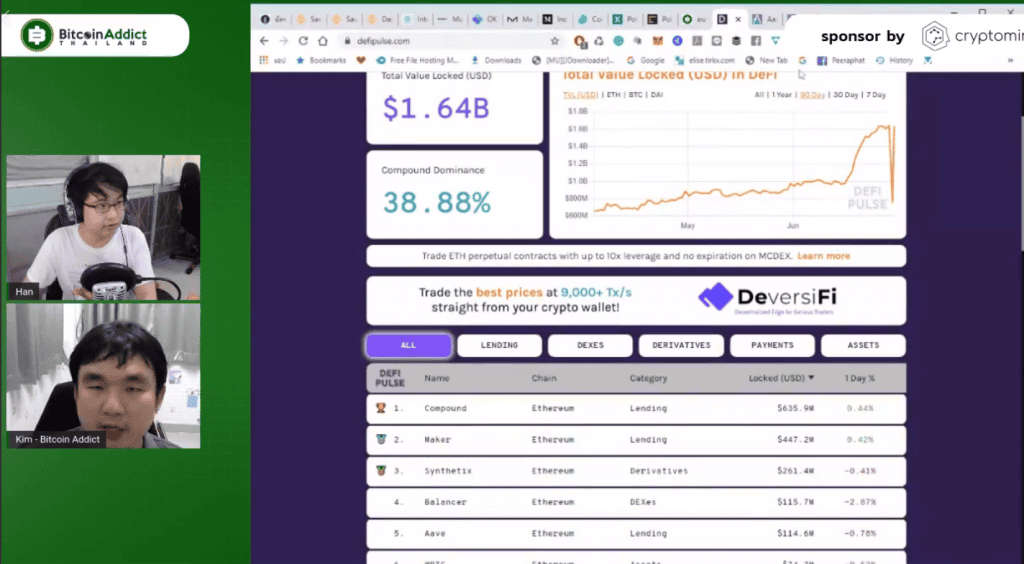The width and height of the screenshot is (1024, 564).
Task: Open the Maker row in the table
Action: coord(636,439)
